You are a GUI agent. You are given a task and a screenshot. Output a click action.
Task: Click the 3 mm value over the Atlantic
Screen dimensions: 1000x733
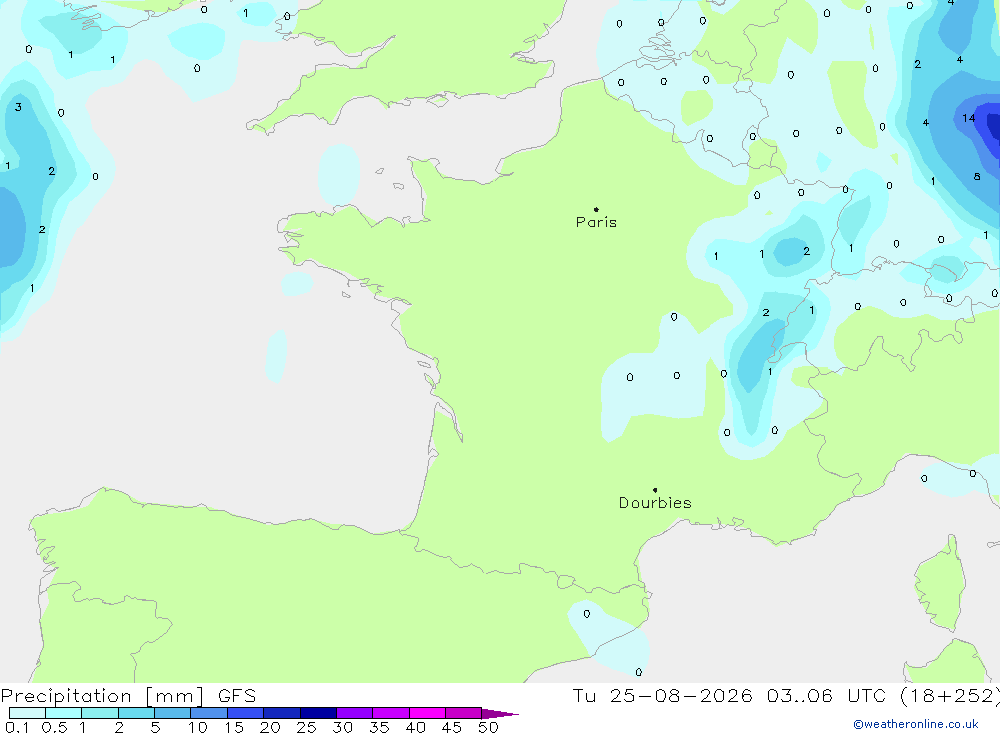[18, 107]
